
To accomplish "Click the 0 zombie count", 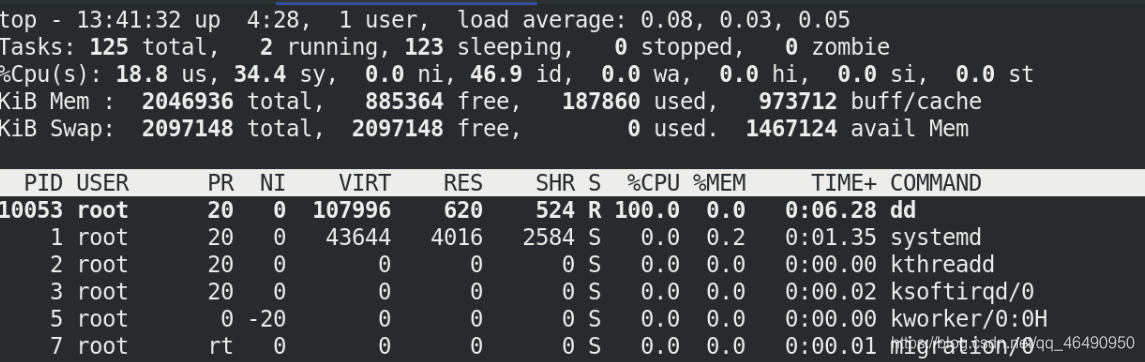I will coord(792,47).
